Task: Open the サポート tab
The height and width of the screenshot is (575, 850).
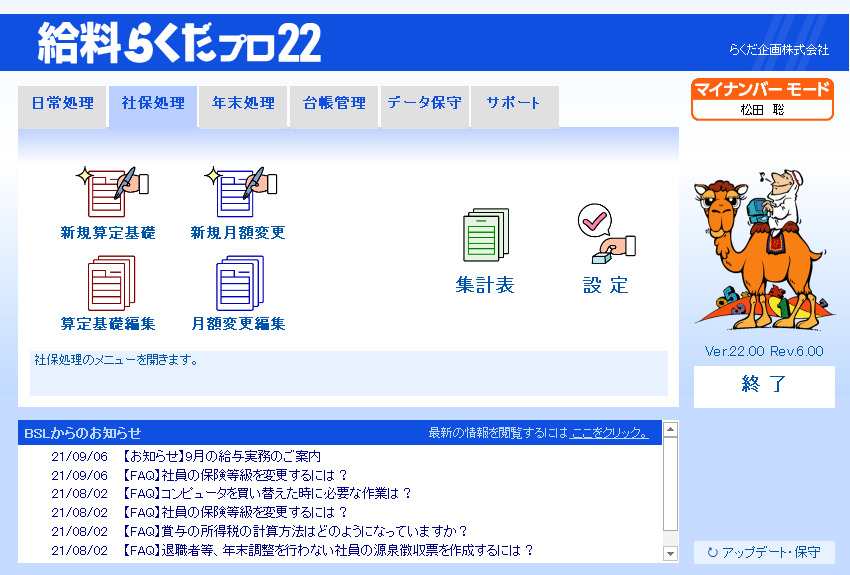Action: click(514, 106)
